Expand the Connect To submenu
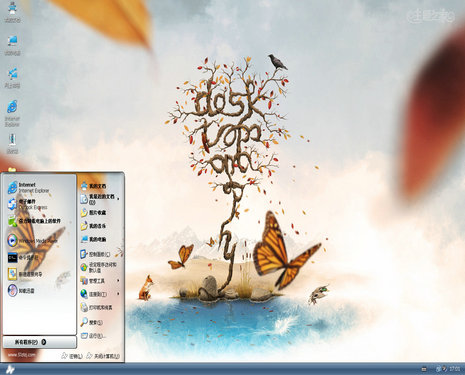The image size is (465, 375). tap(100, 294)
